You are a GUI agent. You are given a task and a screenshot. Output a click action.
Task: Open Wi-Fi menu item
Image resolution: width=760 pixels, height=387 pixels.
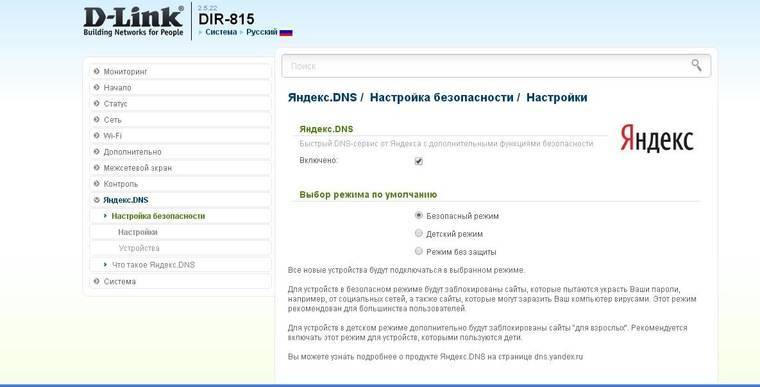tap(180, 135)
